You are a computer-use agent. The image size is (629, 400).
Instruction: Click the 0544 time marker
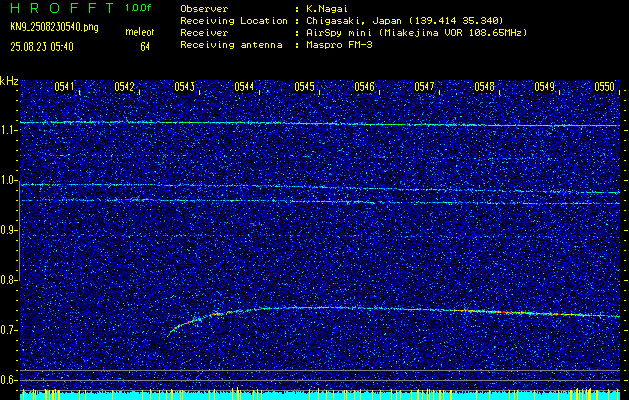244,86
